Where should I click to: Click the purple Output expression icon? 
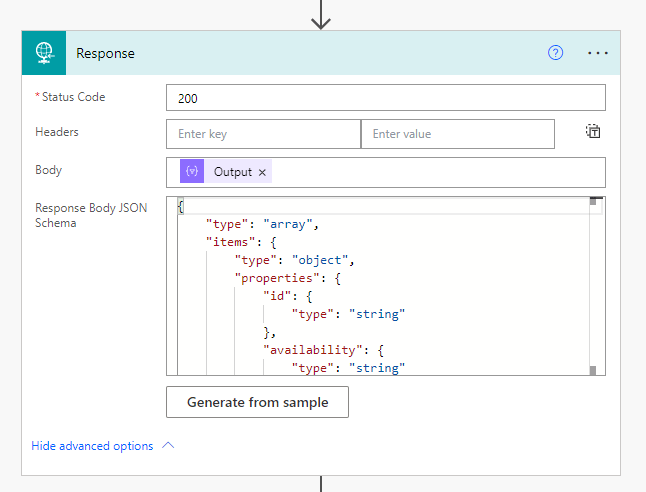[x=191, y=172]
